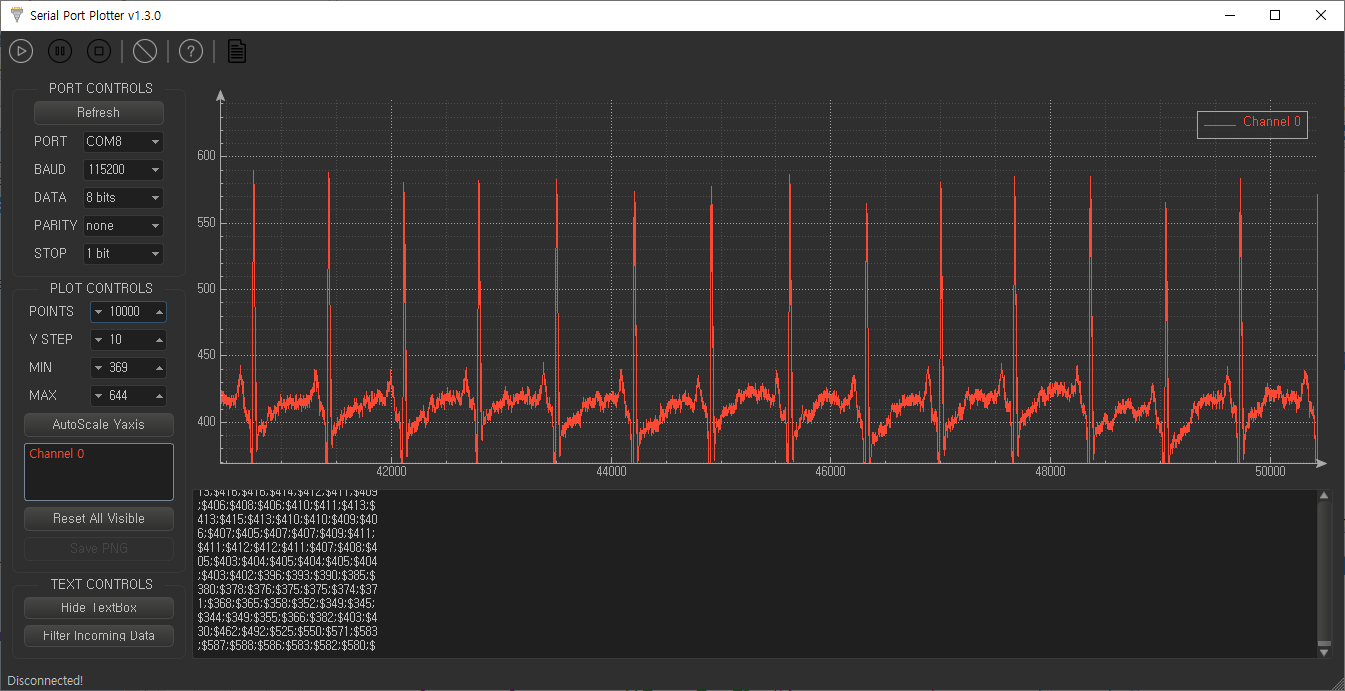
Task: Click the 600 label on the Y axis
Action: pyautogui.click(x=207, y=156)
